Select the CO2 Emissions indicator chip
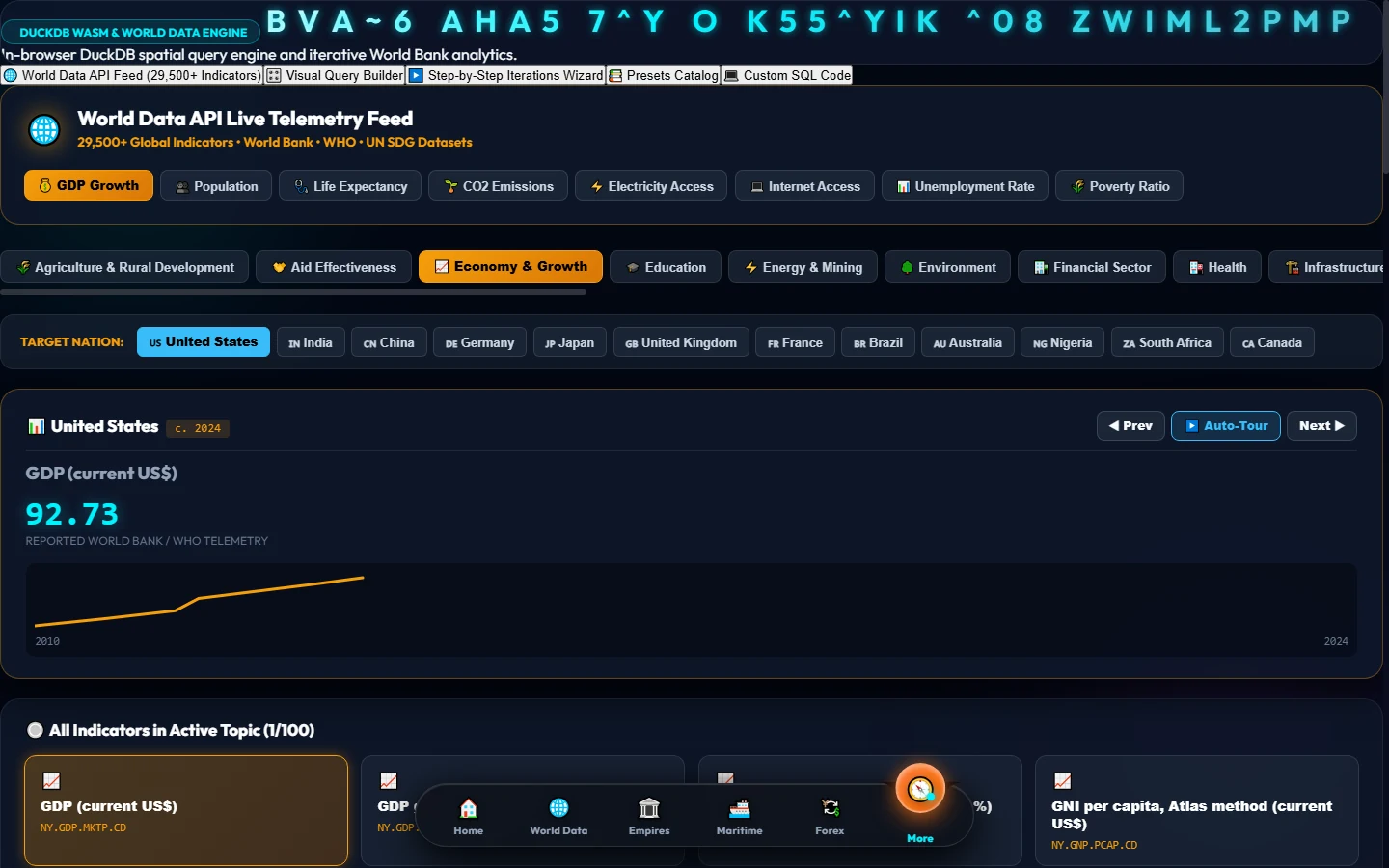The image size is (1389, 868). point(498,186)
